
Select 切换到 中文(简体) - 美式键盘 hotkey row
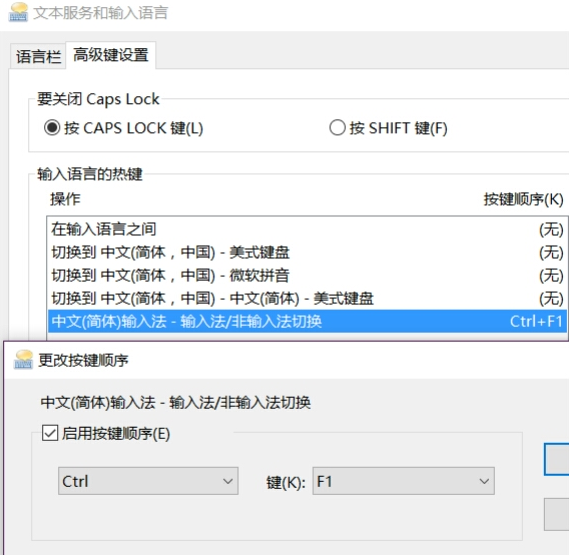(307, 298)
